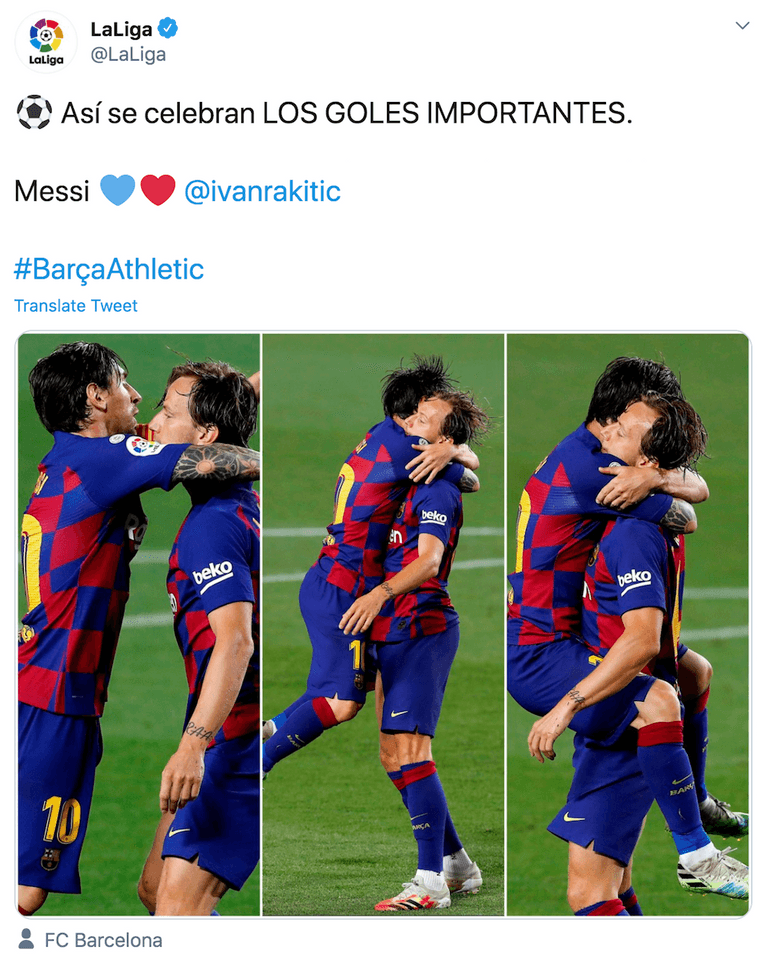Open the left photo with number 10 shorts
768x965 pixels.
tap(139, 625)
